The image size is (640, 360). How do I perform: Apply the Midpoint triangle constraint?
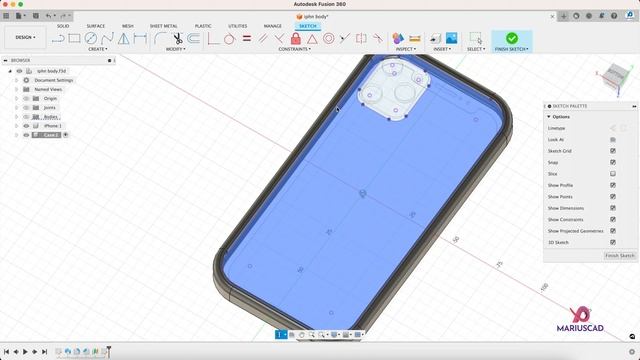tap(312, 39)
